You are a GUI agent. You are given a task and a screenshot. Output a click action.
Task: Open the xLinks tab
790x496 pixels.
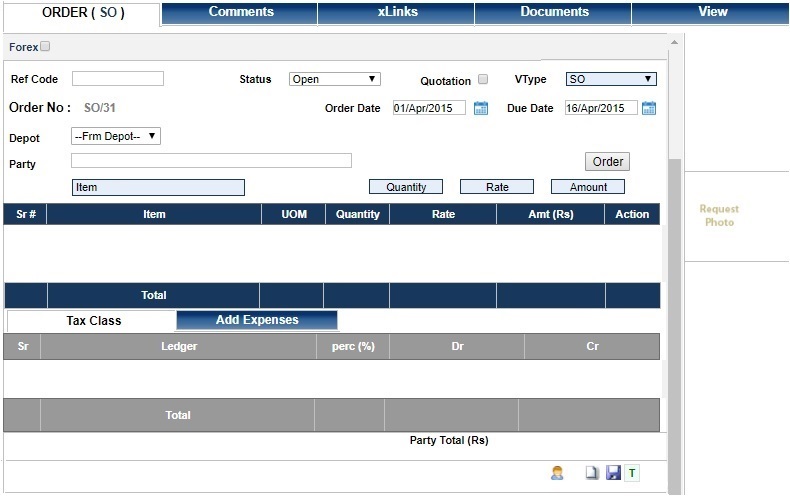point(397,13)
